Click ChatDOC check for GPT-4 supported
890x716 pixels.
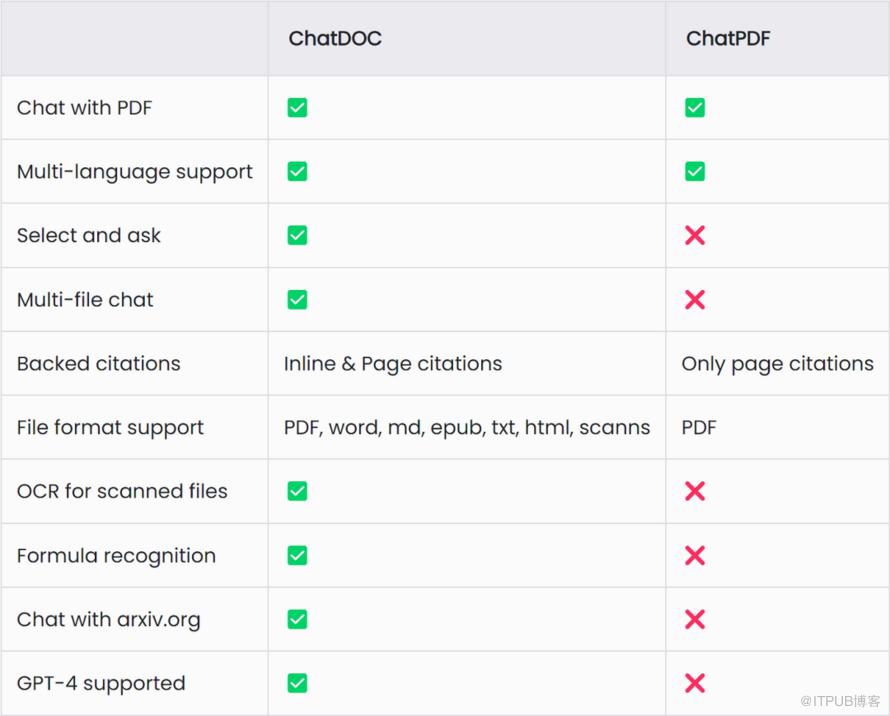coord(297,684)
